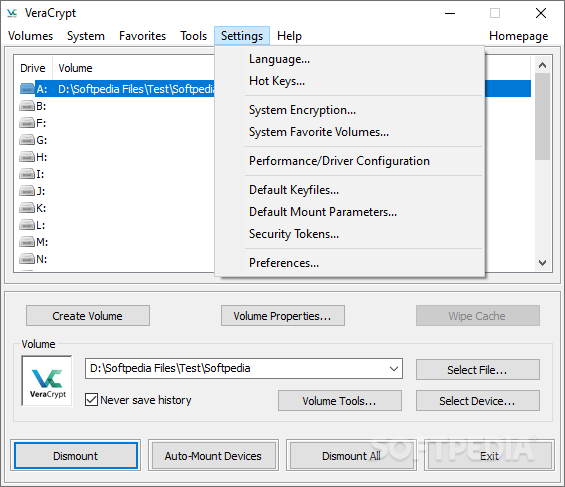Select the mounted A: drive icon

pos(27,88)
